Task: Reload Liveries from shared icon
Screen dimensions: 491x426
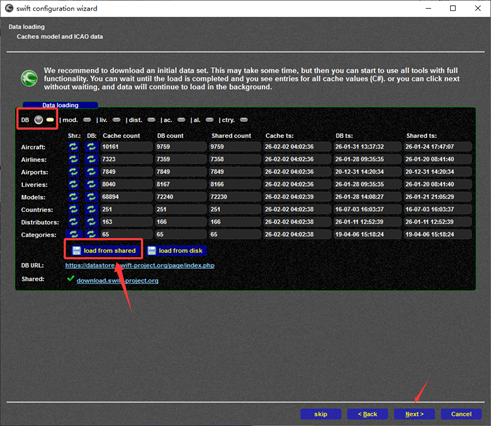Action: (x=74, y=184)
